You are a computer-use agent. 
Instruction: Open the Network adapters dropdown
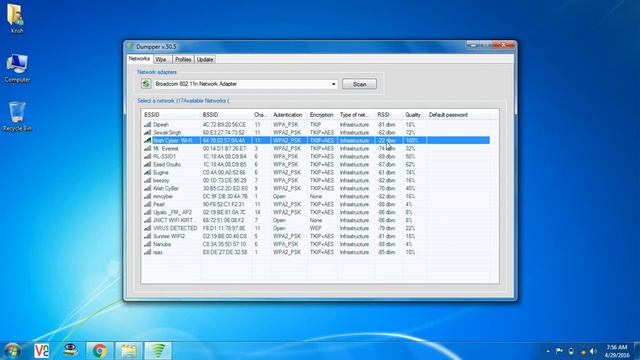click(x=333, y=84)
